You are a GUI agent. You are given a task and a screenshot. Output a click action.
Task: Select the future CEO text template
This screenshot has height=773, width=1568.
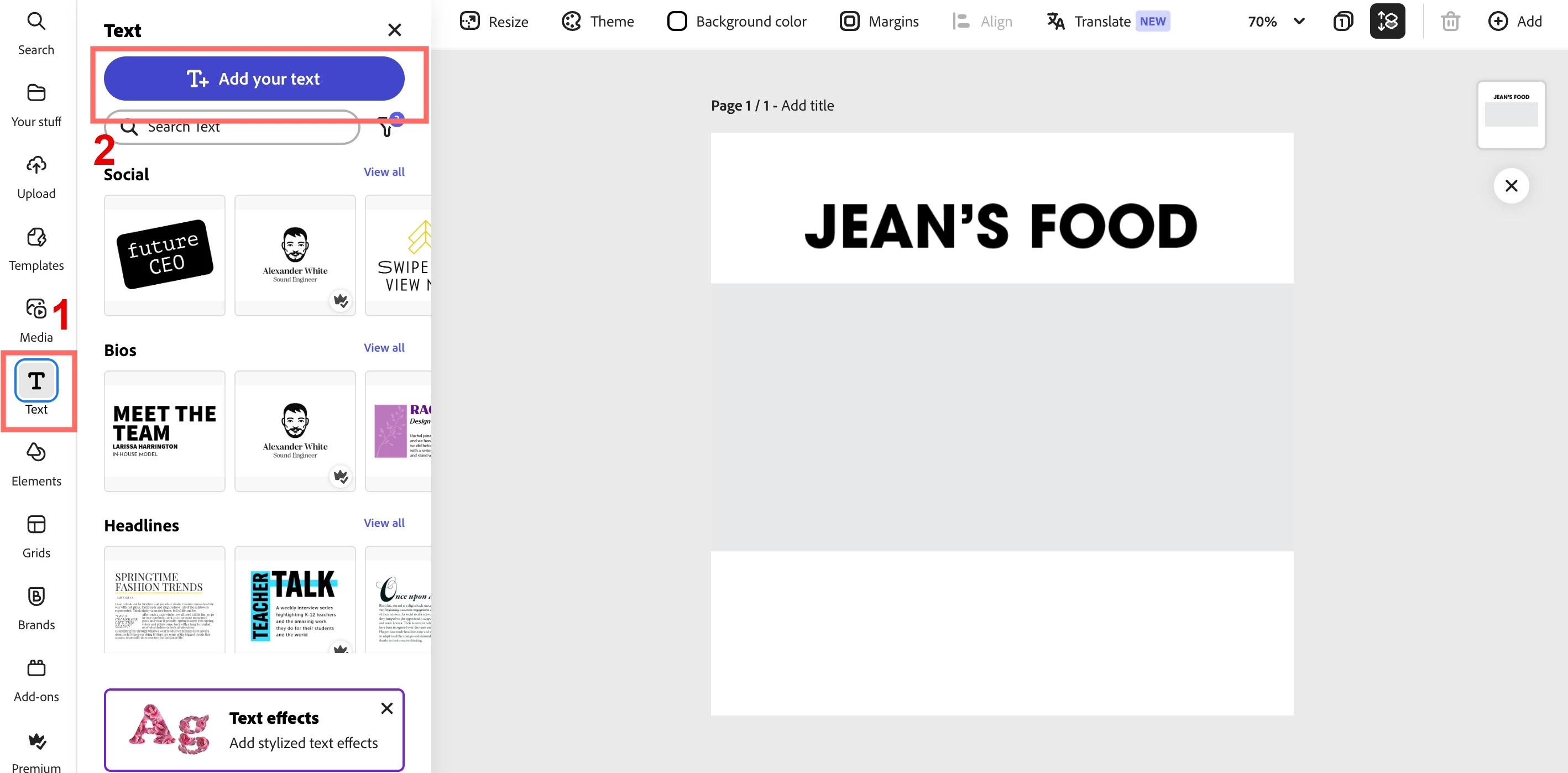[164, 254]
